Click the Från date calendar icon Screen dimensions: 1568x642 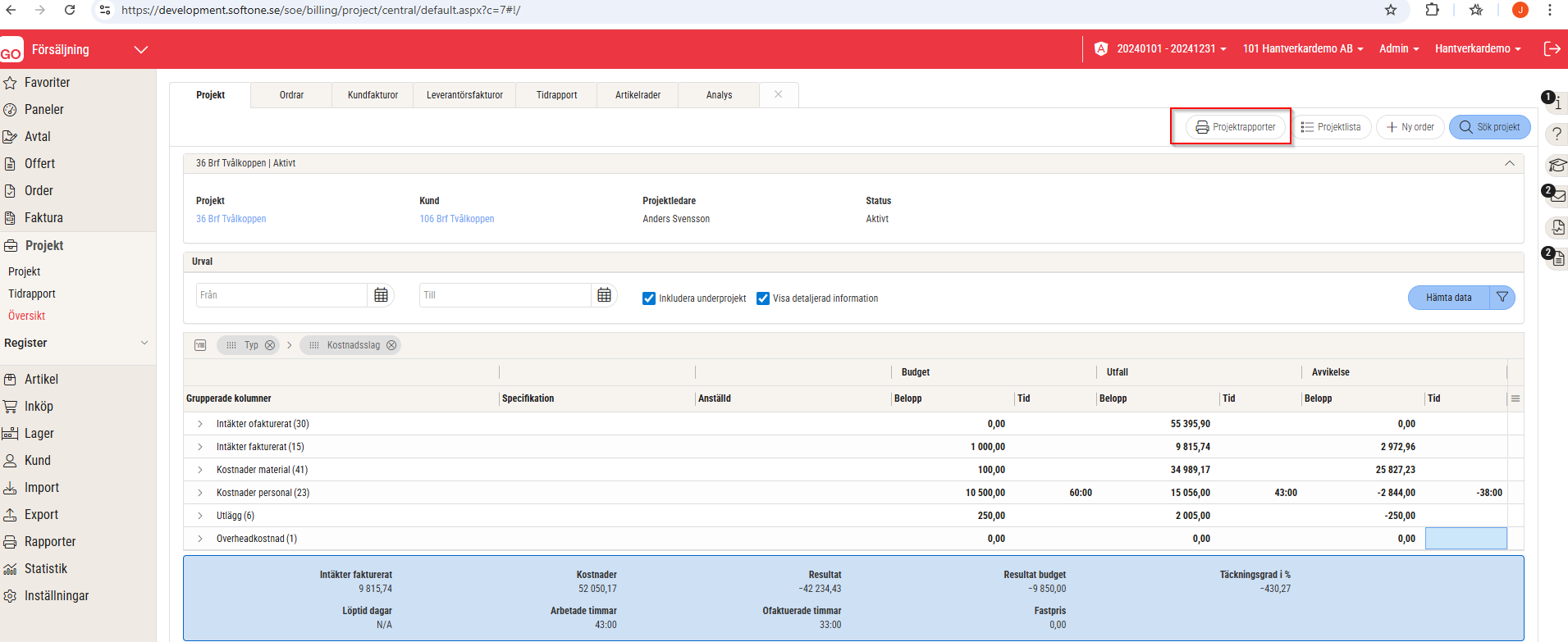coord(381,295)
